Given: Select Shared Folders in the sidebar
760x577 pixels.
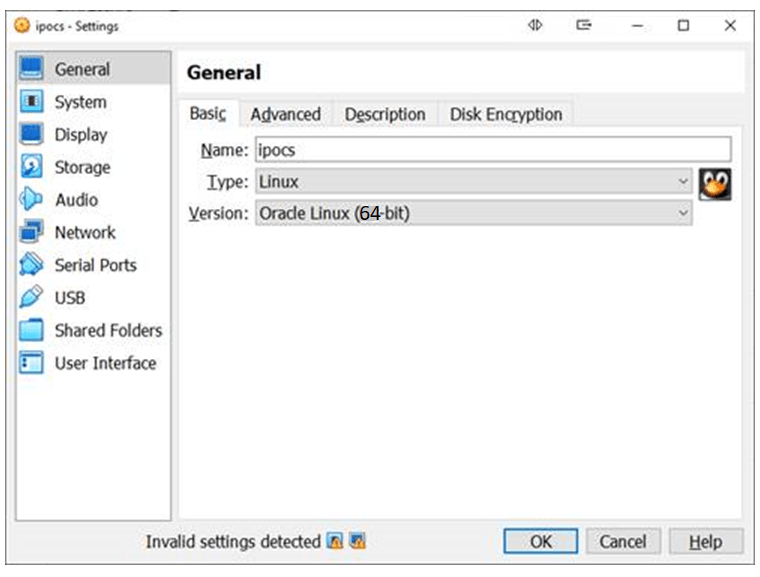Looking at the screenshot, I should coord(94,330).
